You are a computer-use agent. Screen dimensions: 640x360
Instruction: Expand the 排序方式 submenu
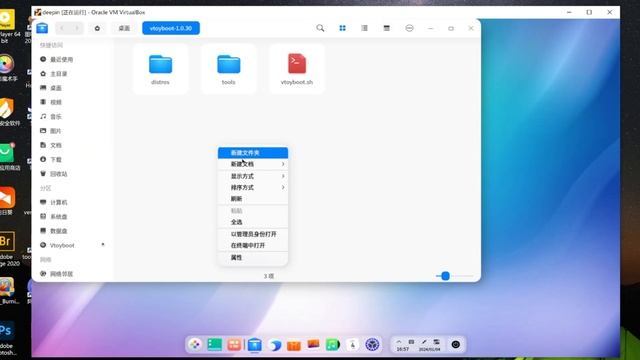tap(253, 188)
